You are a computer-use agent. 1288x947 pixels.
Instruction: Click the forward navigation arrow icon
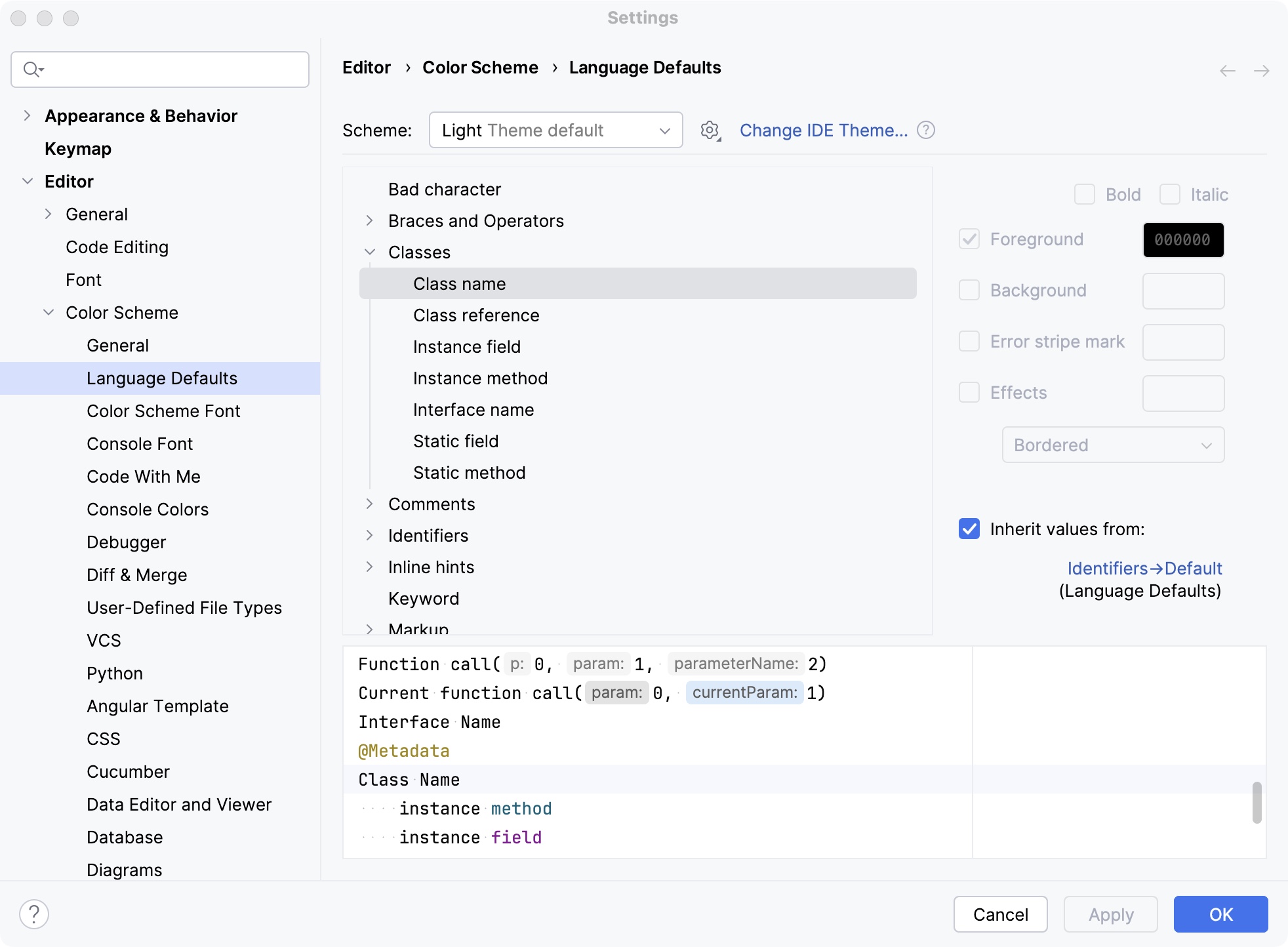(1262, 70)
